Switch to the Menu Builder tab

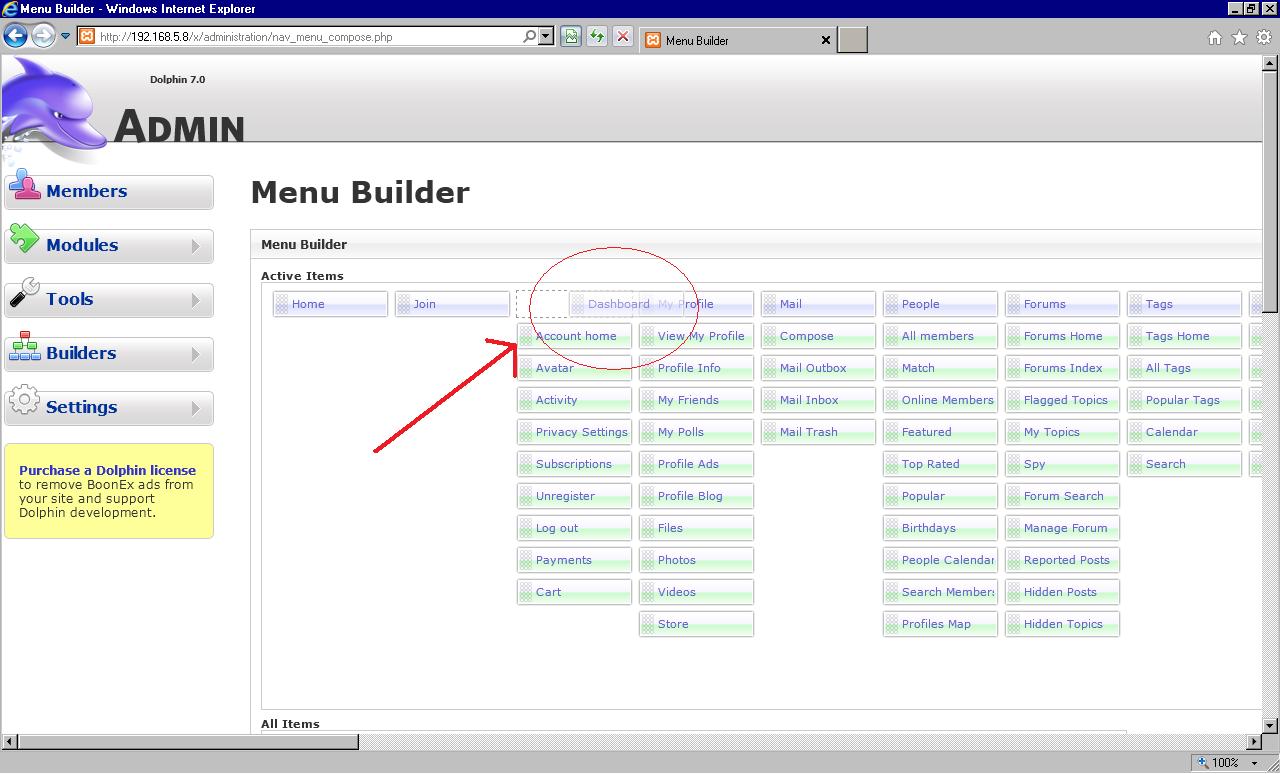click(735, 40)
